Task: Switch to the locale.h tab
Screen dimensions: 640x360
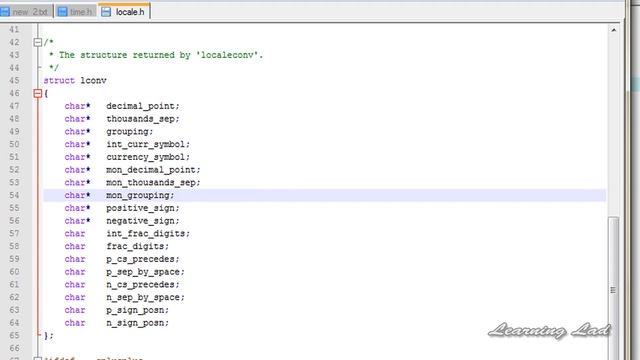Action: [124, 12]
